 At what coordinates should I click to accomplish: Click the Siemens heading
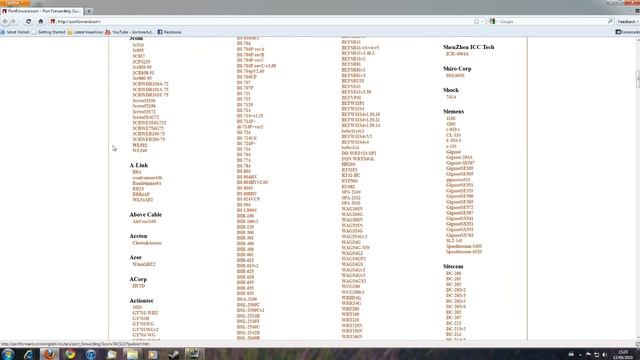(453, 111)
